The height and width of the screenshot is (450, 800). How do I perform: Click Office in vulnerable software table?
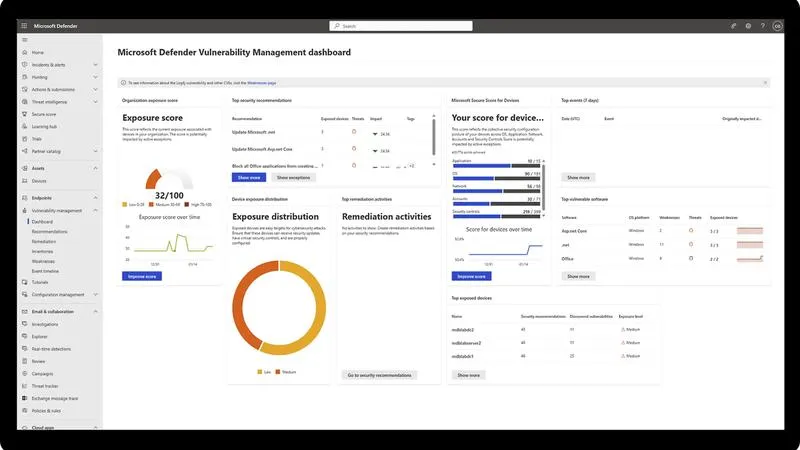tap(567, 259)
